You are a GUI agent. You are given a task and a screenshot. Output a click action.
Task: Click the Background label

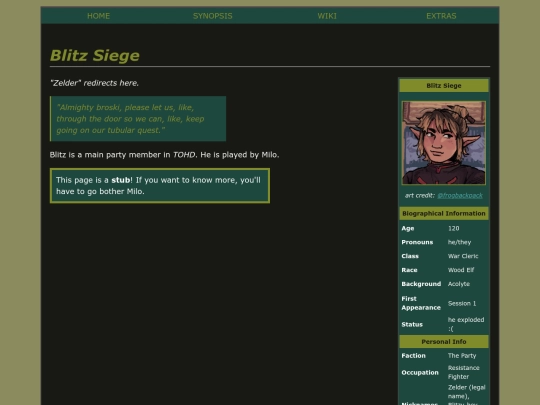pos(421,284)
